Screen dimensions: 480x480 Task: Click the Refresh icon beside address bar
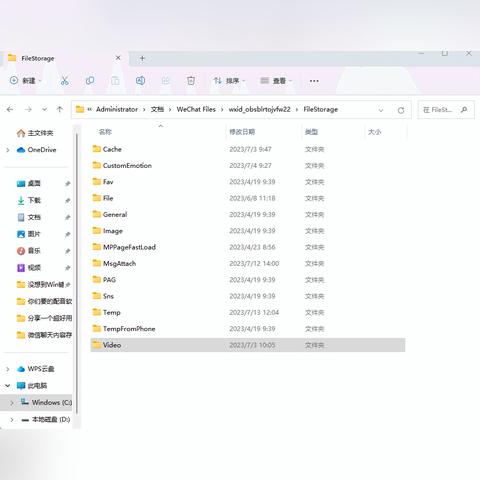[x=401, y=110]
